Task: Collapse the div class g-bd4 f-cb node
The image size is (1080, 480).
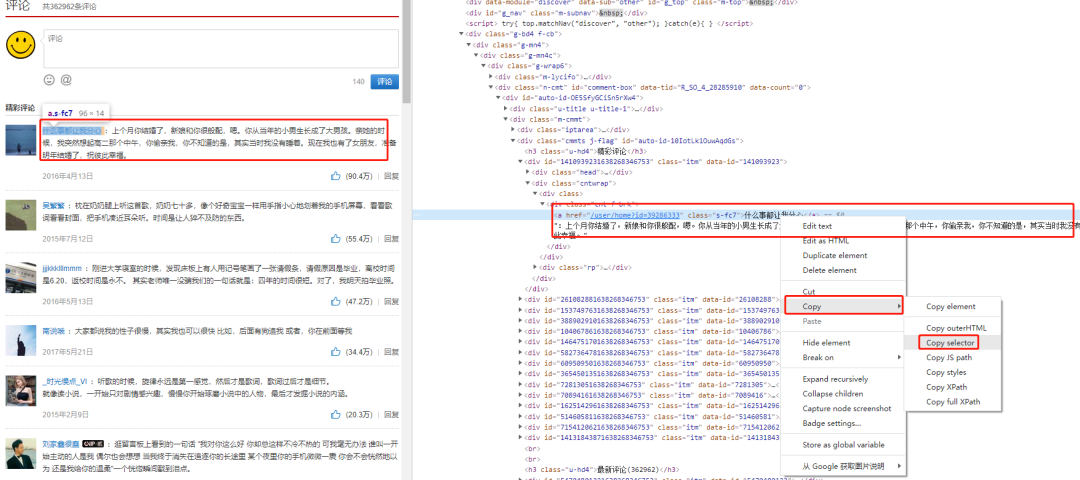Action: tap(462, 33)
